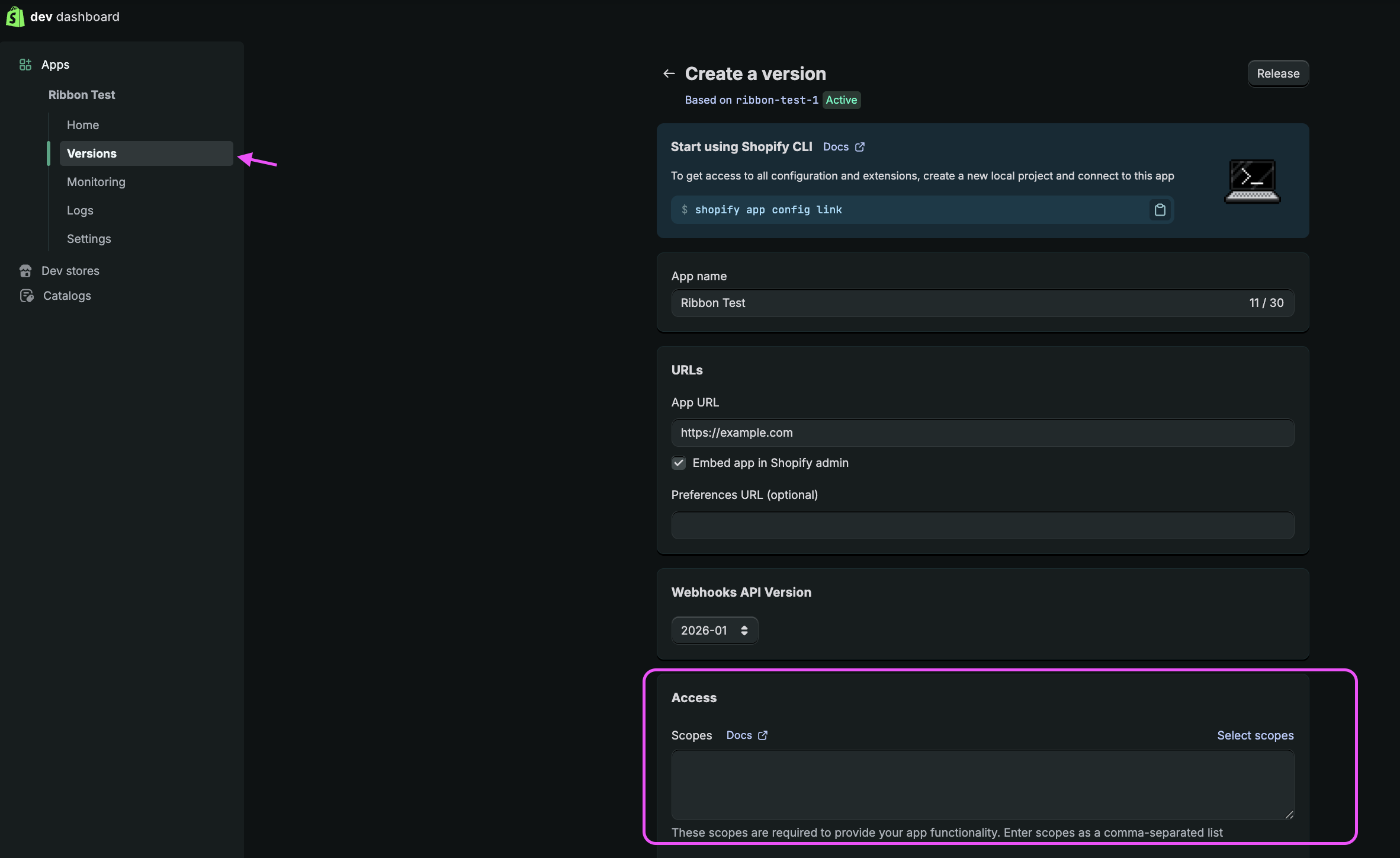Open the Logs page
The width and height of the screenshot is (1400, 858).
pos(79,210)
